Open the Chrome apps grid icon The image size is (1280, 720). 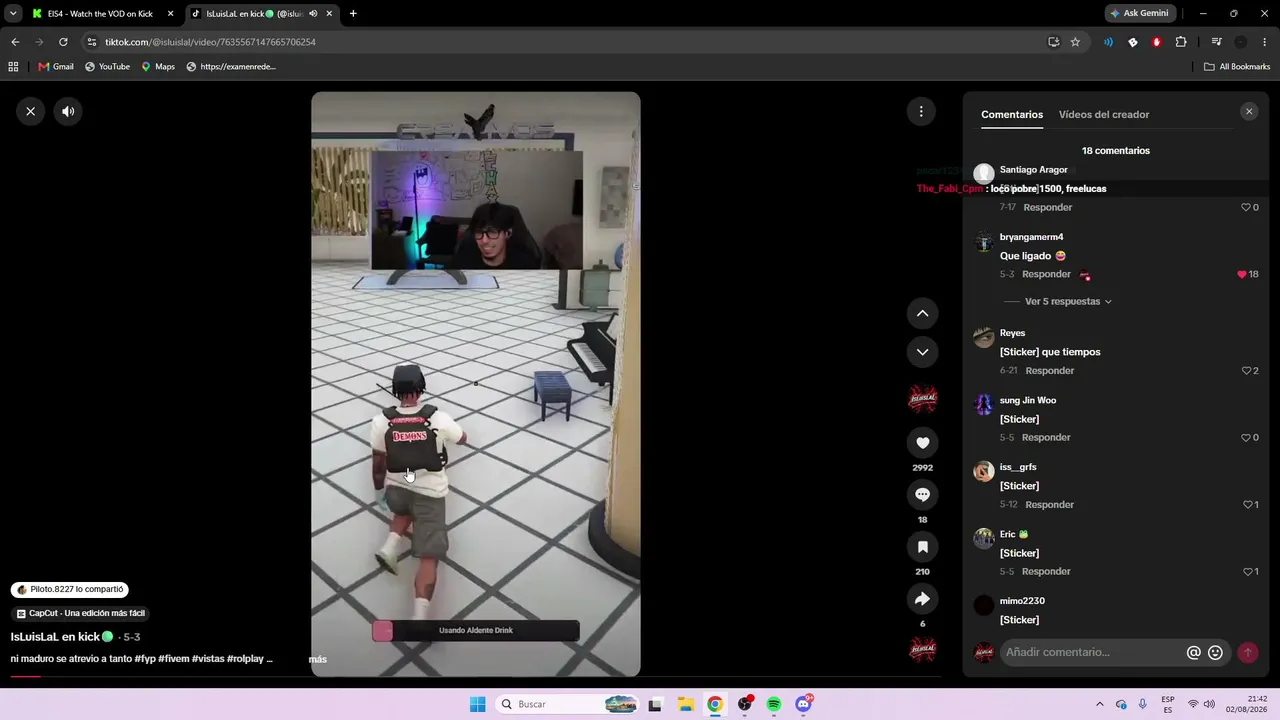click(x=13, y=67)
